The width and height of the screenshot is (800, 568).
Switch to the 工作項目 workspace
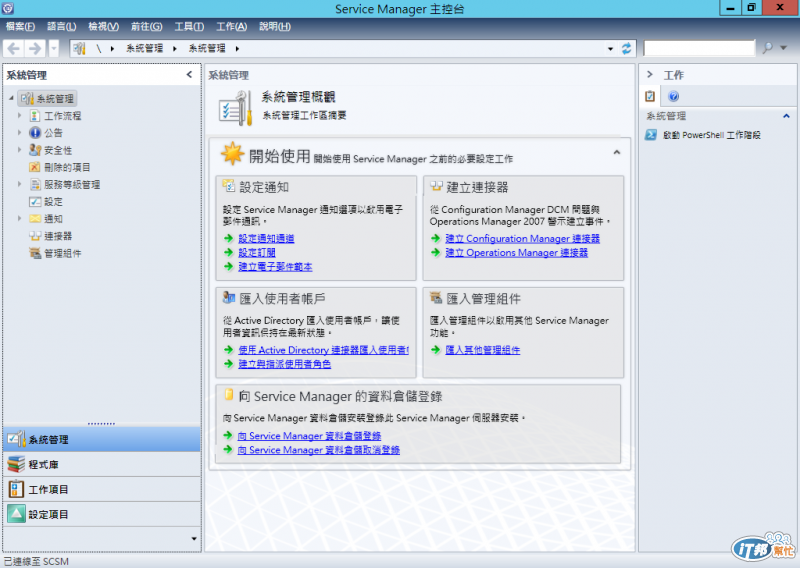(102, 489)
